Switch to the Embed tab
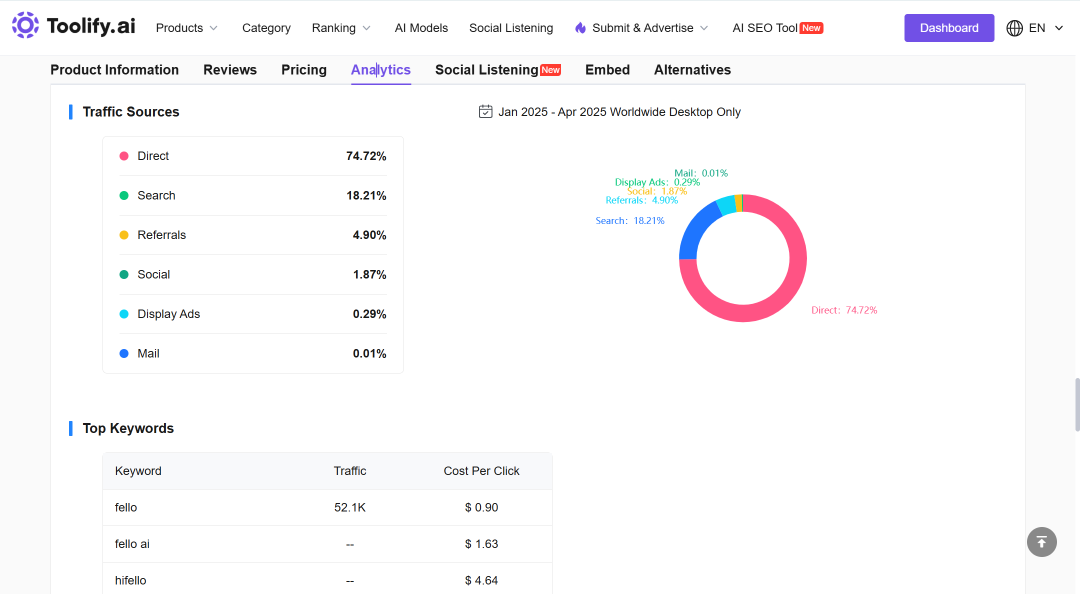 coord(608,70)
